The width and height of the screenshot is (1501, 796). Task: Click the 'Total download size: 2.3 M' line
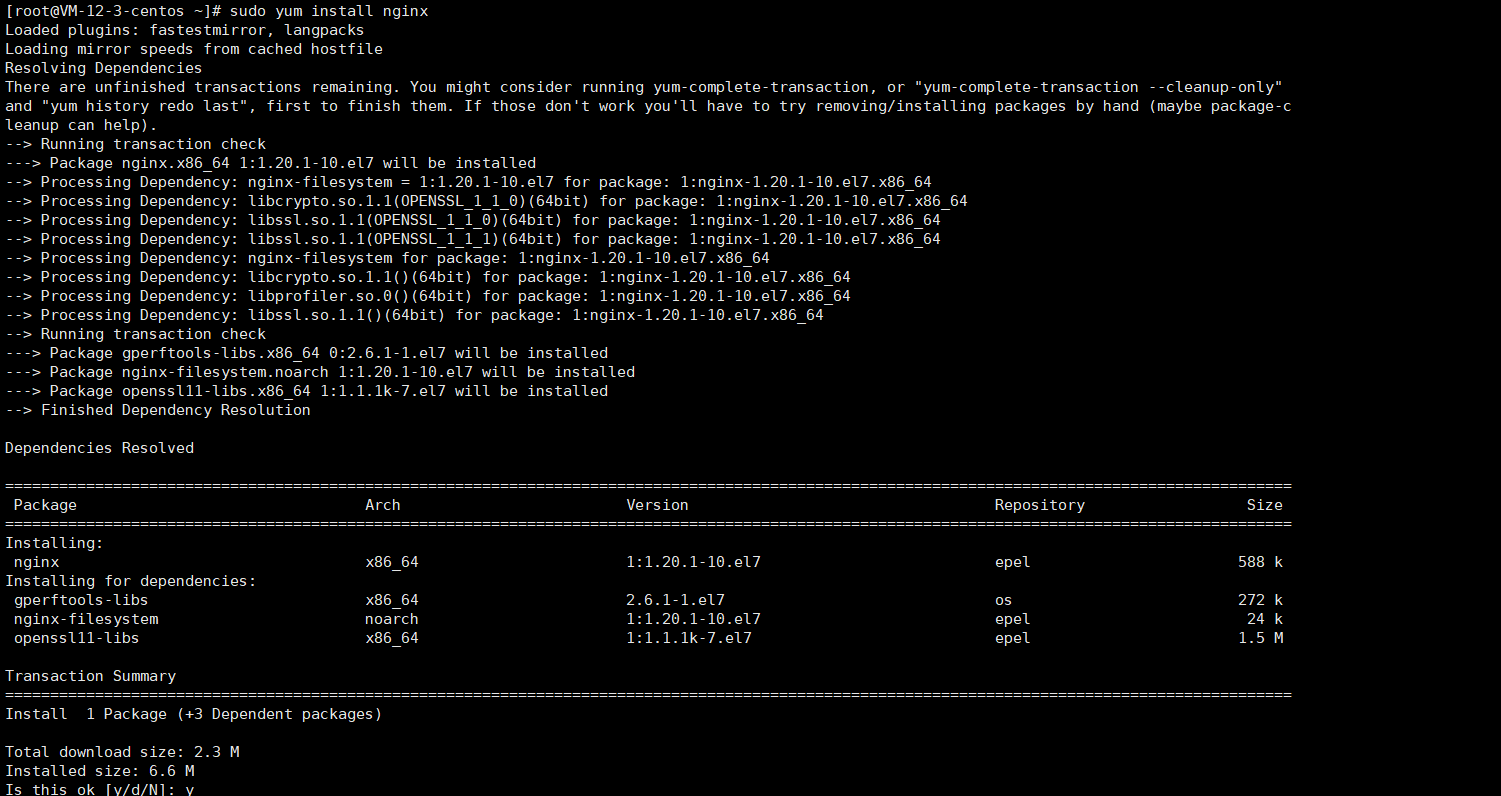[x=122, y=752]
